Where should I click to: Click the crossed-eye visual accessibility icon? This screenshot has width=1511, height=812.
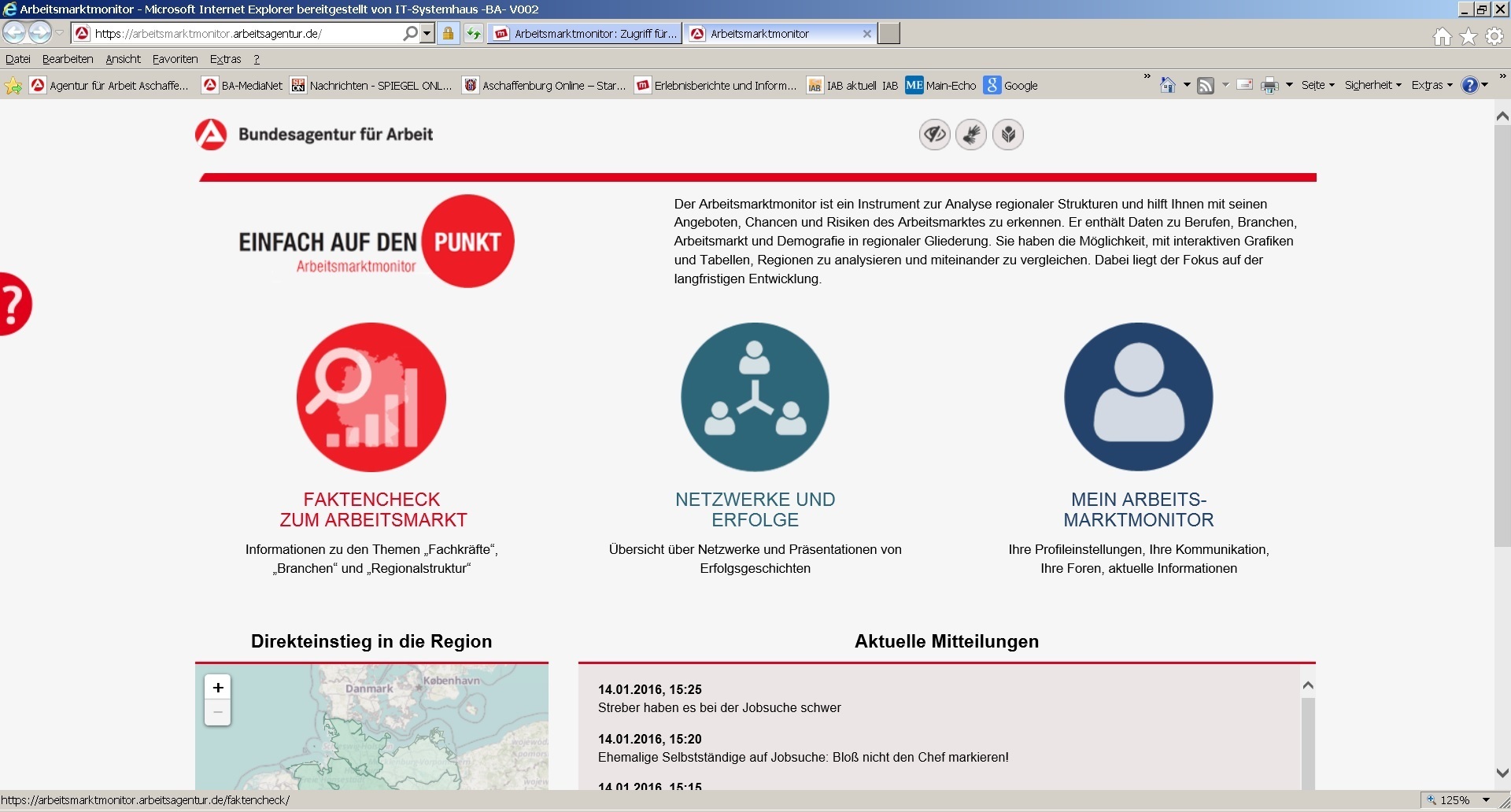[935, 135]
